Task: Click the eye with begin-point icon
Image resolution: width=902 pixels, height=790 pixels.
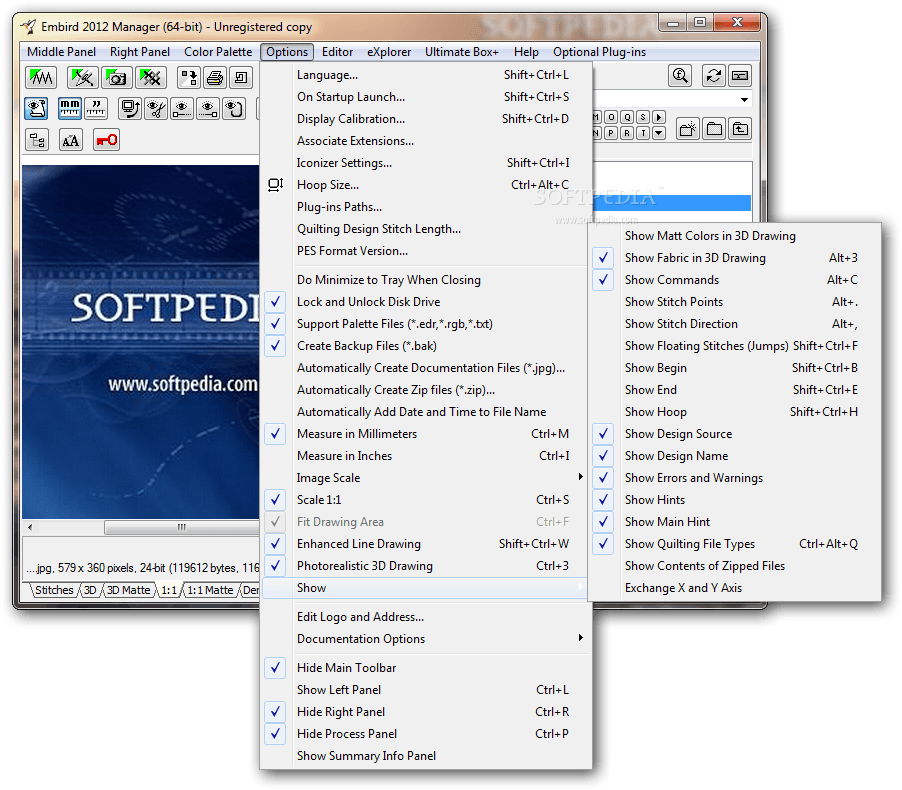Action: [x=182, y=108]
